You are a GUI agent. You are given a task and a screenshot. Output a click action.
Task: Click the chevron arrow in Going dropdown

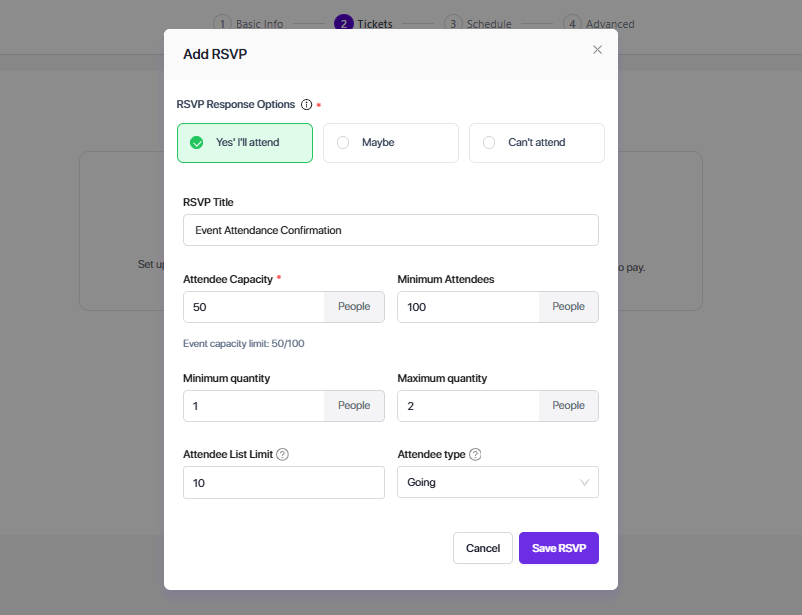(585, 483)
